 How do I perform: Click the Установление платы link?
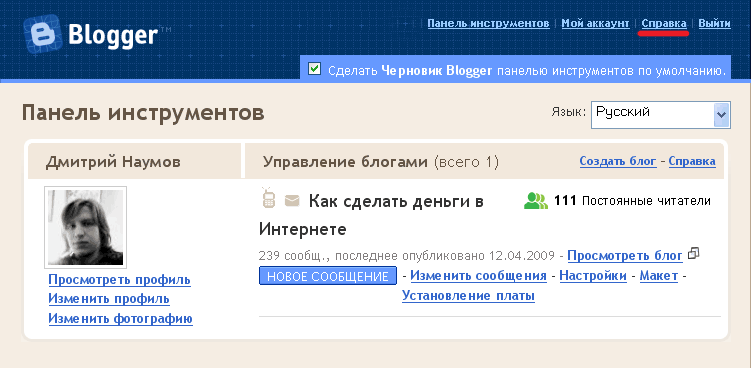[468, 296]
